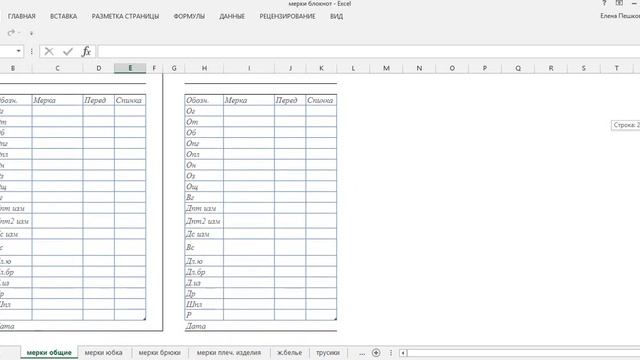Open the Insert Function fx dialog

tap(86, 51)
